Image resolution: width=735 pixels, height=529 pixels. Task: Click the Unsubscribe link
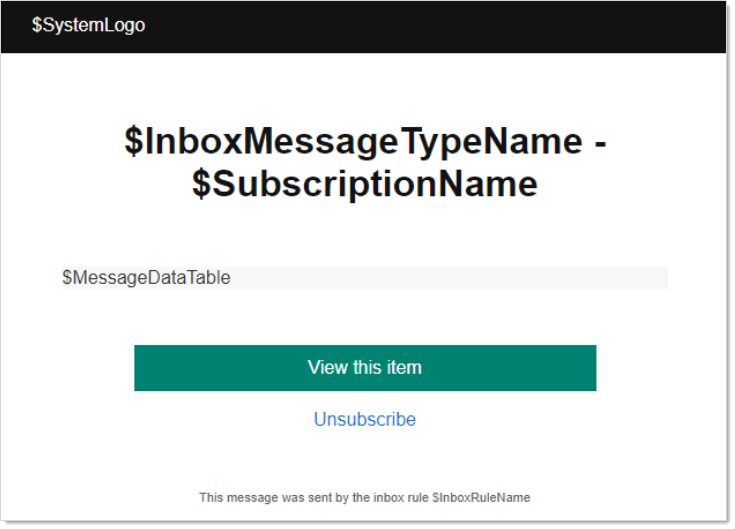click(365, 419)
